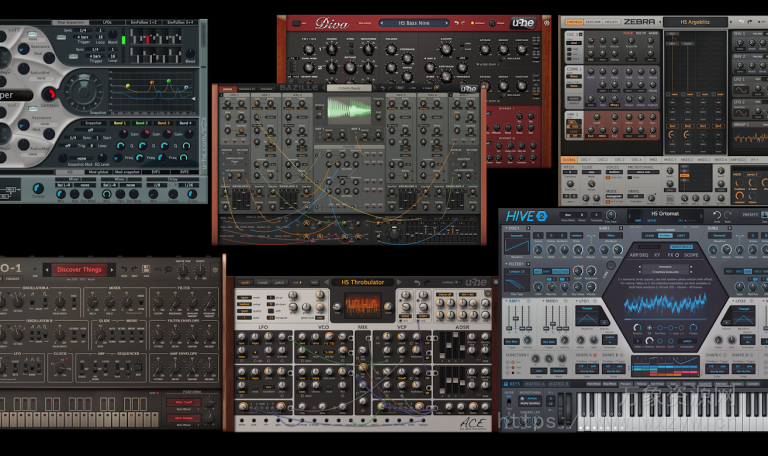Open Hive's FILTER1 type selector
768x456 pixels.
click(516, 282)
